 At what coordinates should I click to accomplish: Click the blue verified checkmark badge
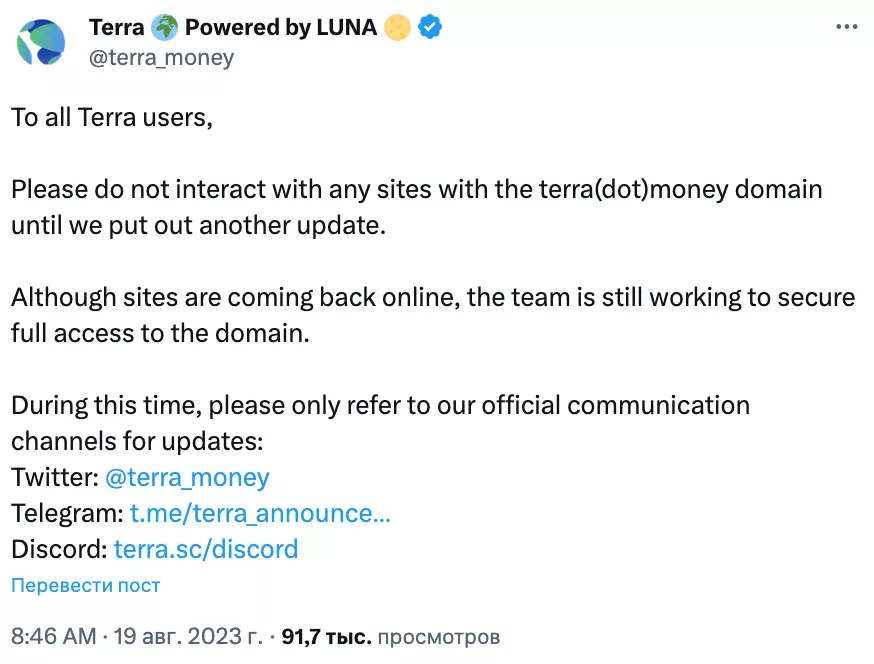click(430, 28)
